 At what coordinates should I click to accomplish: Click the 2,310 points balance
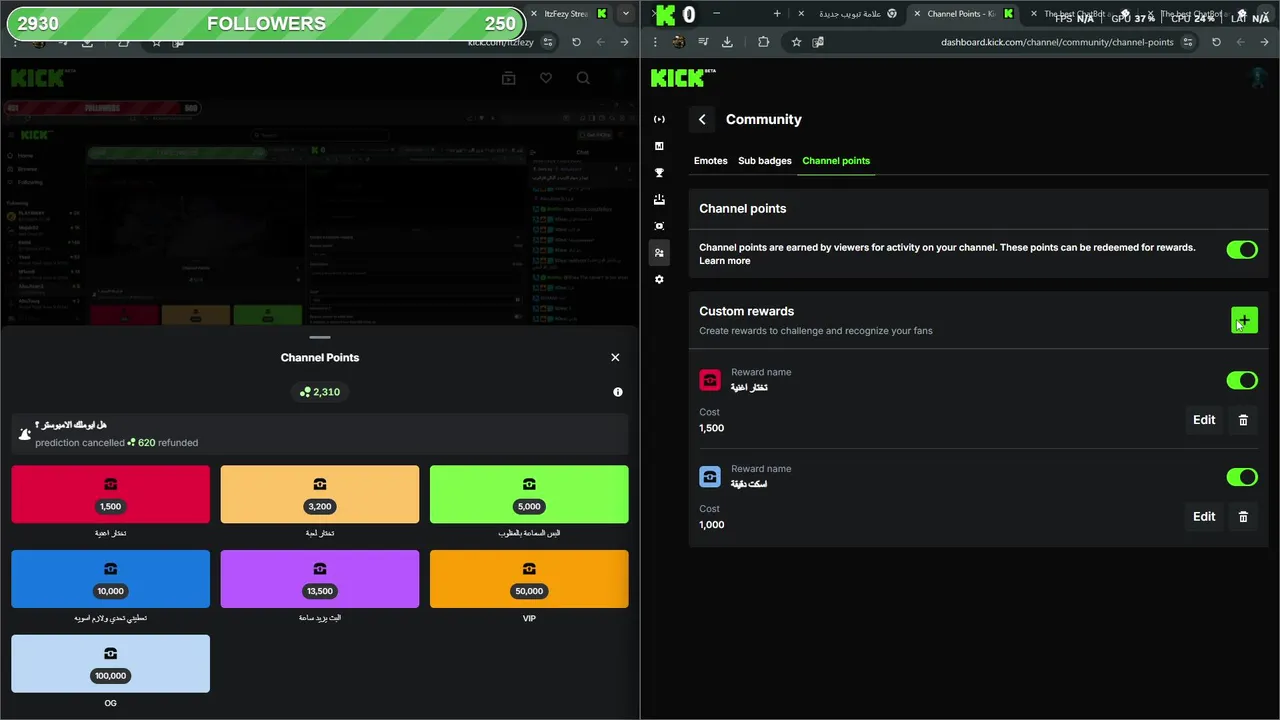tap(320, 392)
